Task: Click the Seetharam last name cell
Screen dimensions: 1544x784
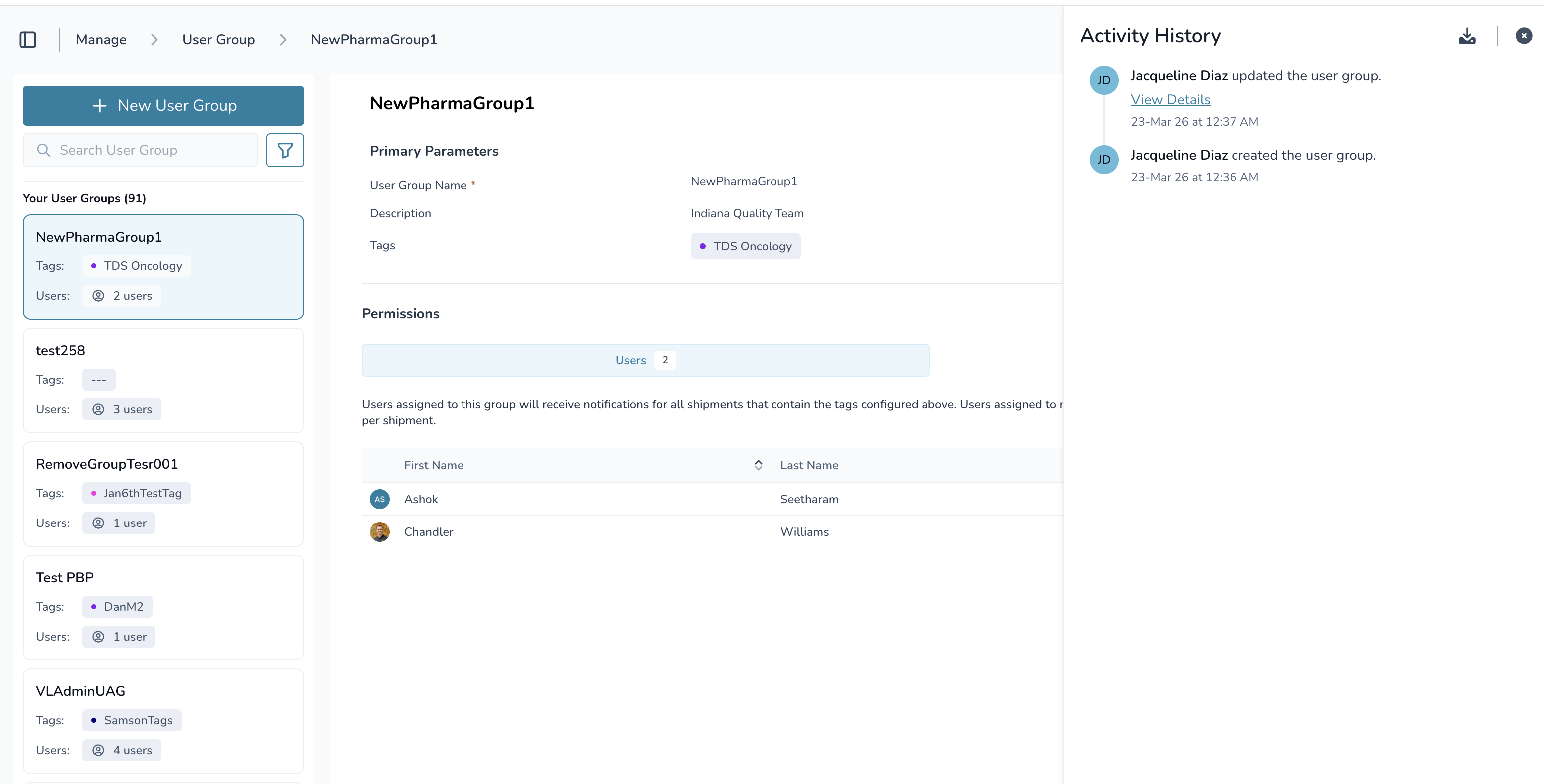Action: tap(809, 499)
